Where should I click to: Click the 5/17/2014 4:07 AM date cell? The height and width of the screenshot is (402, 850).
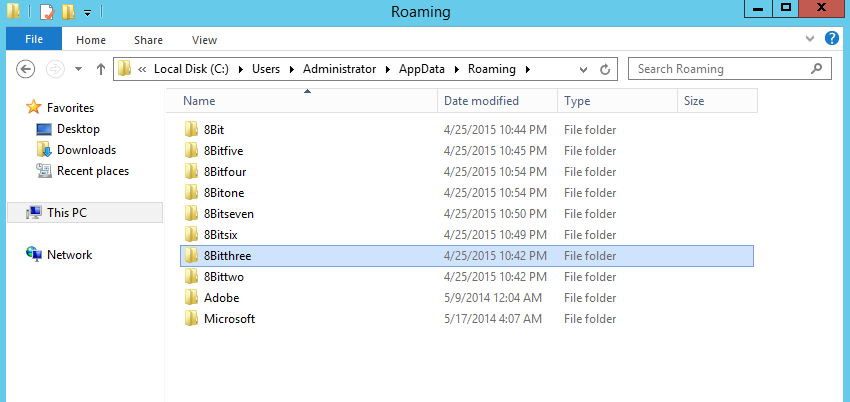click(x=493, y=319)
